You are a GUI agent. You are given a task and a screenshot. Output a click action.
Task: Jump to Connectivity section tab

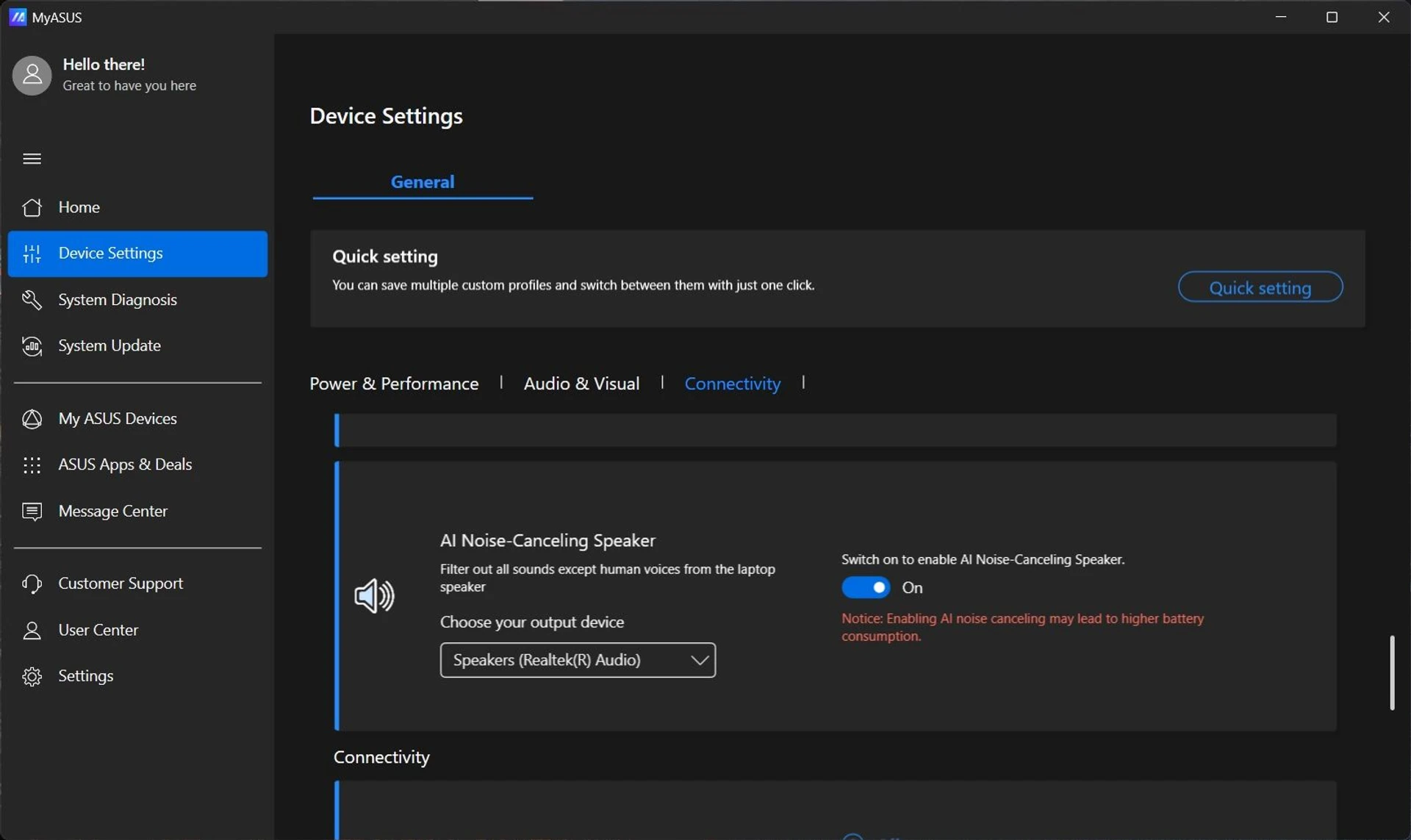[x=733, y=384]
